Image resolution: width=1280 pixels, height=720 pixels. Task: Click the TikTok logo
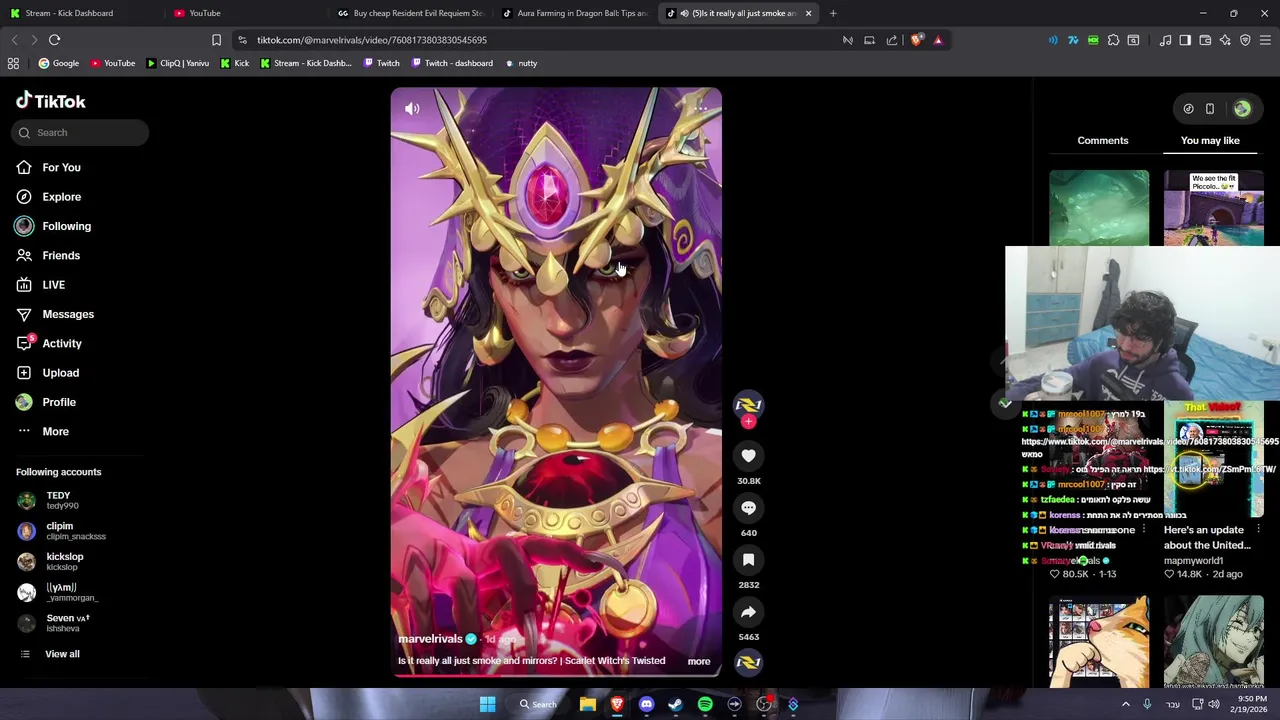pos(51,101)
